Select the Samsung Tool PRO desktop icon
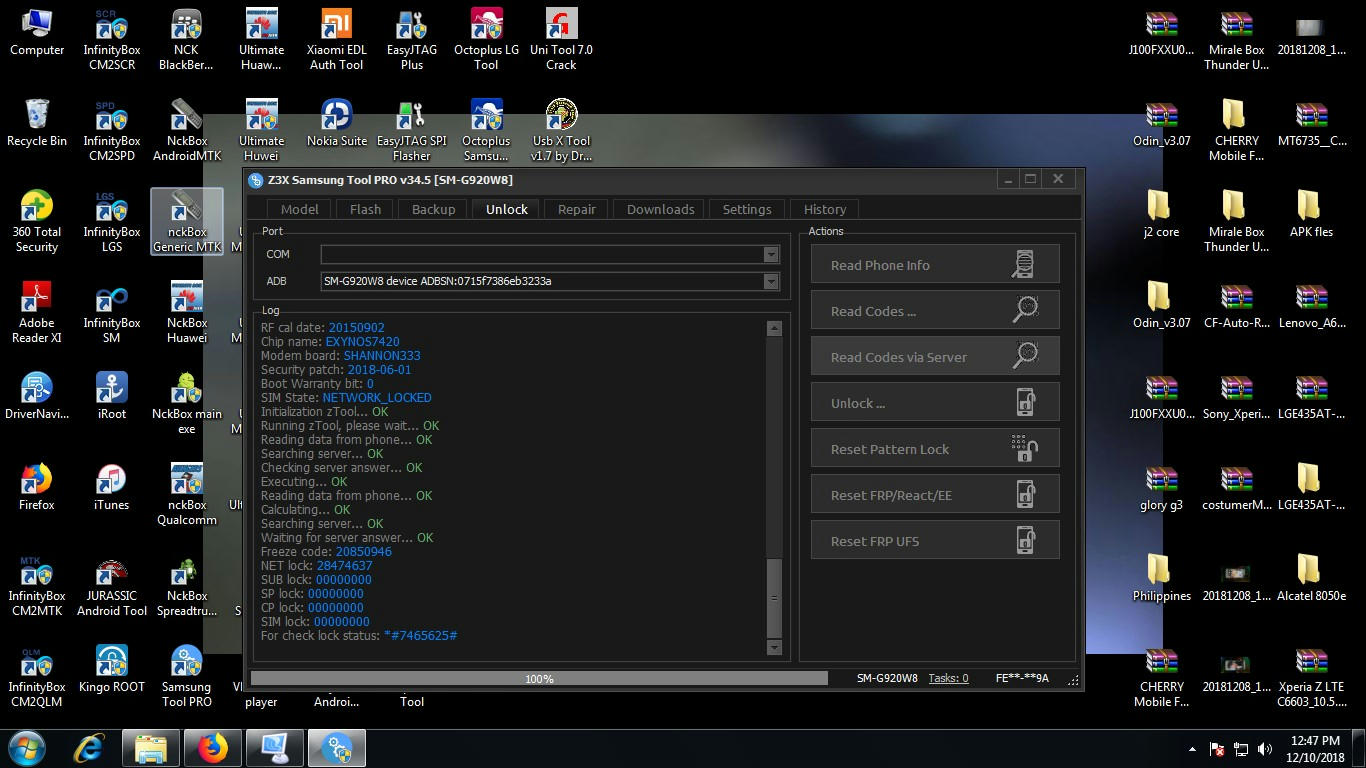This screenshot has height=768, width=1366. pyautogui.click(x=186, y=677)
